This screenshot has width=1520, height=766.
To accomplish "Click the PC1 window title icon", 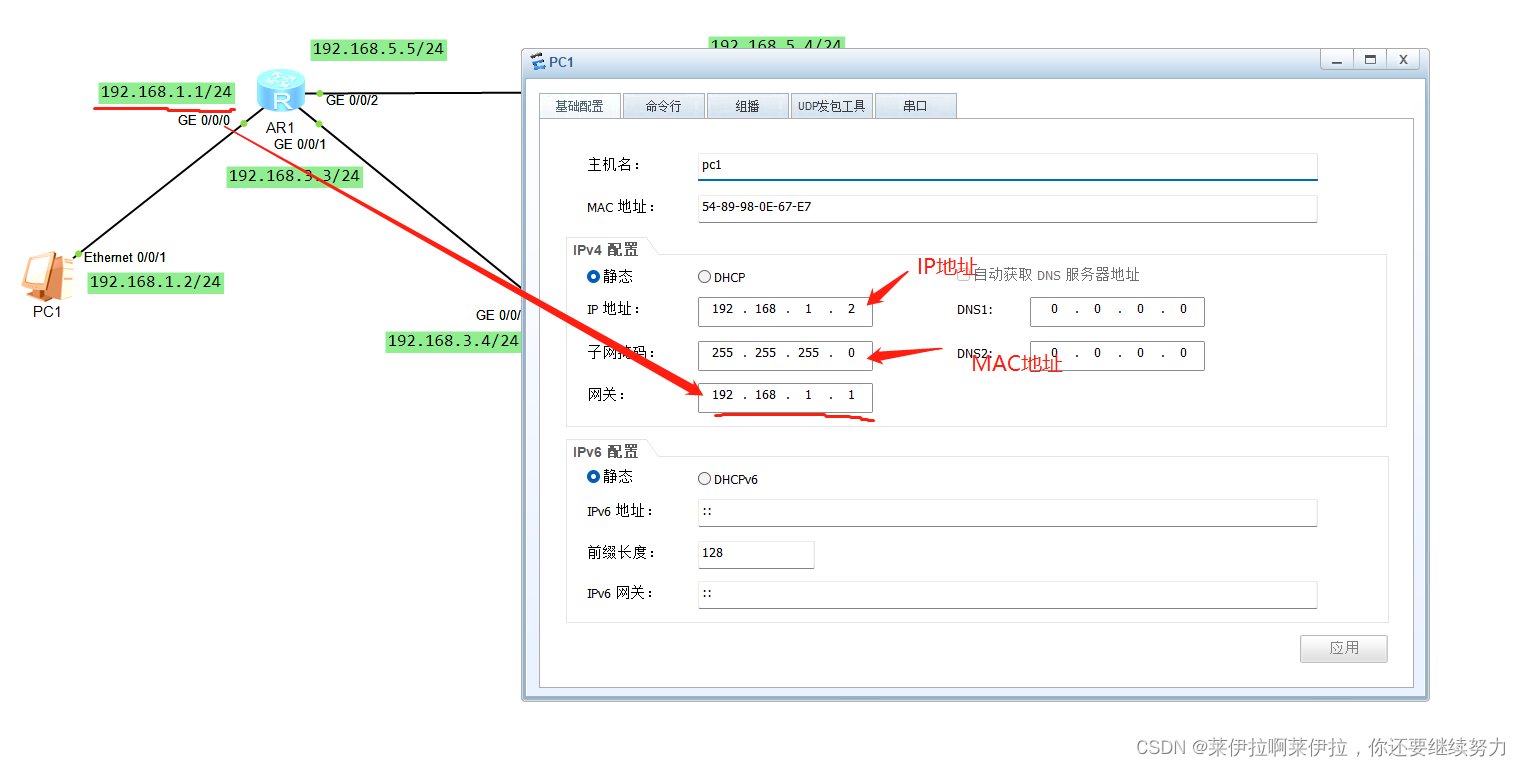I will click(538, 62).
